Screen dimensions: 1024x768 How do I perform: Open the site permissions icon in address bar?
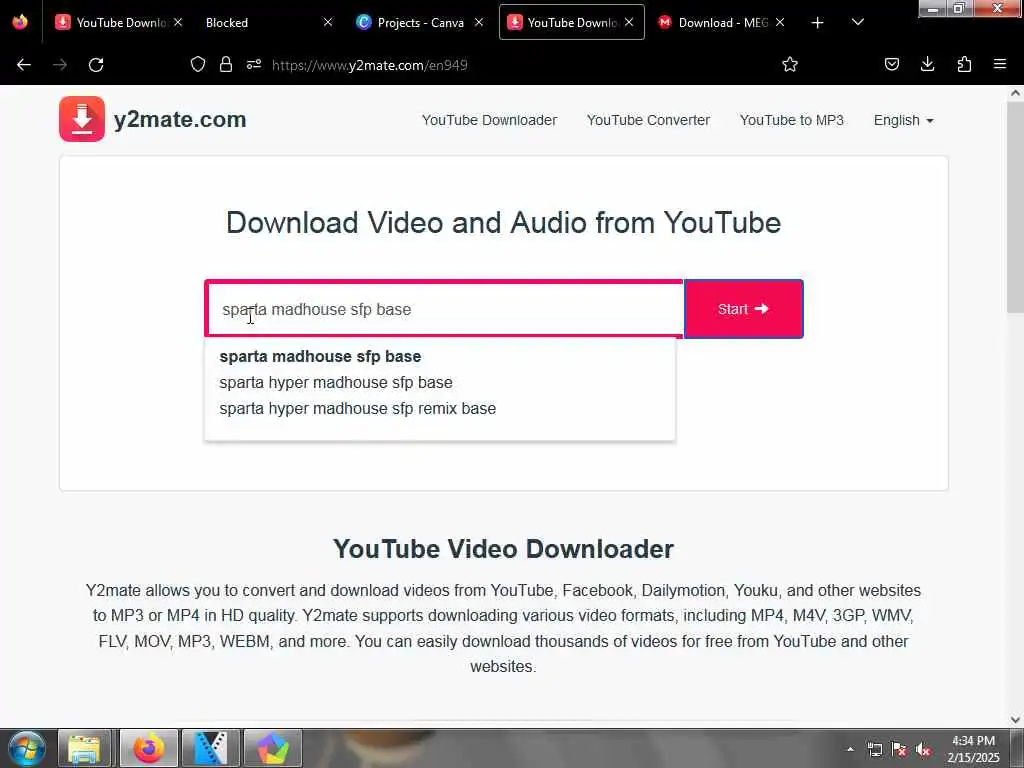click(x=254, y=64)
